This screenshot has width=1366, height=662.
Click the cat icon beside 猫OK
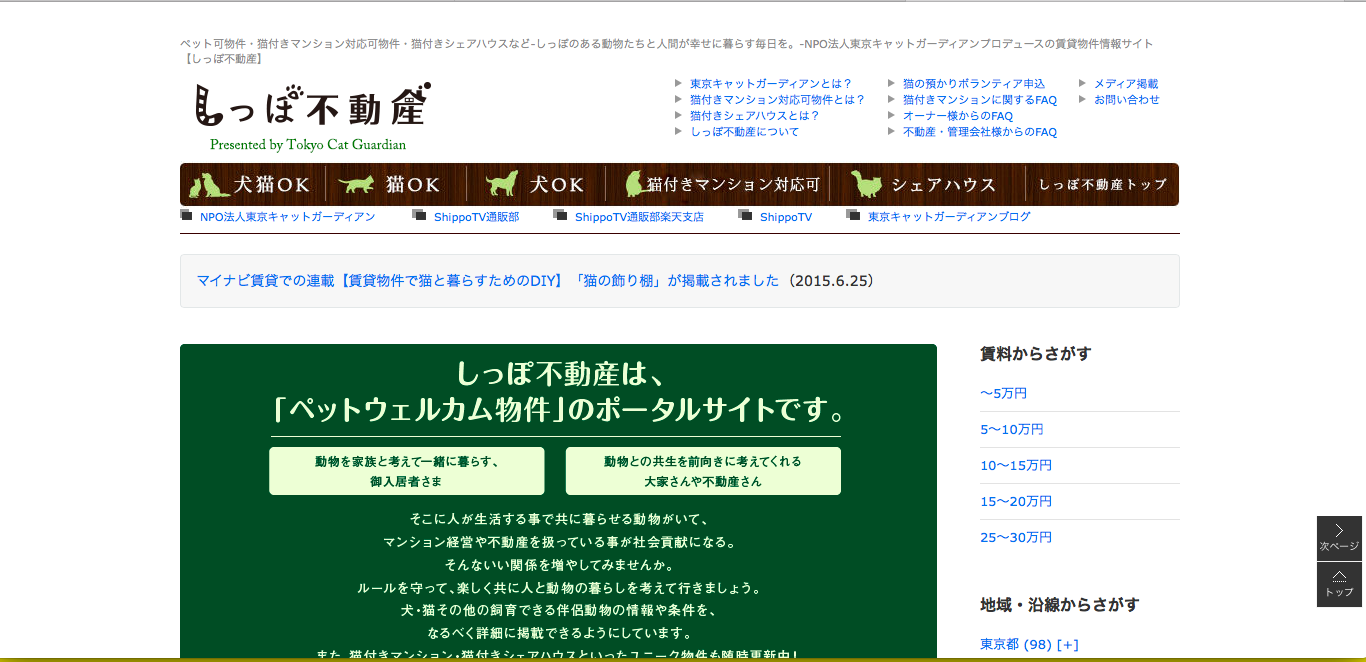pos(355,185)
